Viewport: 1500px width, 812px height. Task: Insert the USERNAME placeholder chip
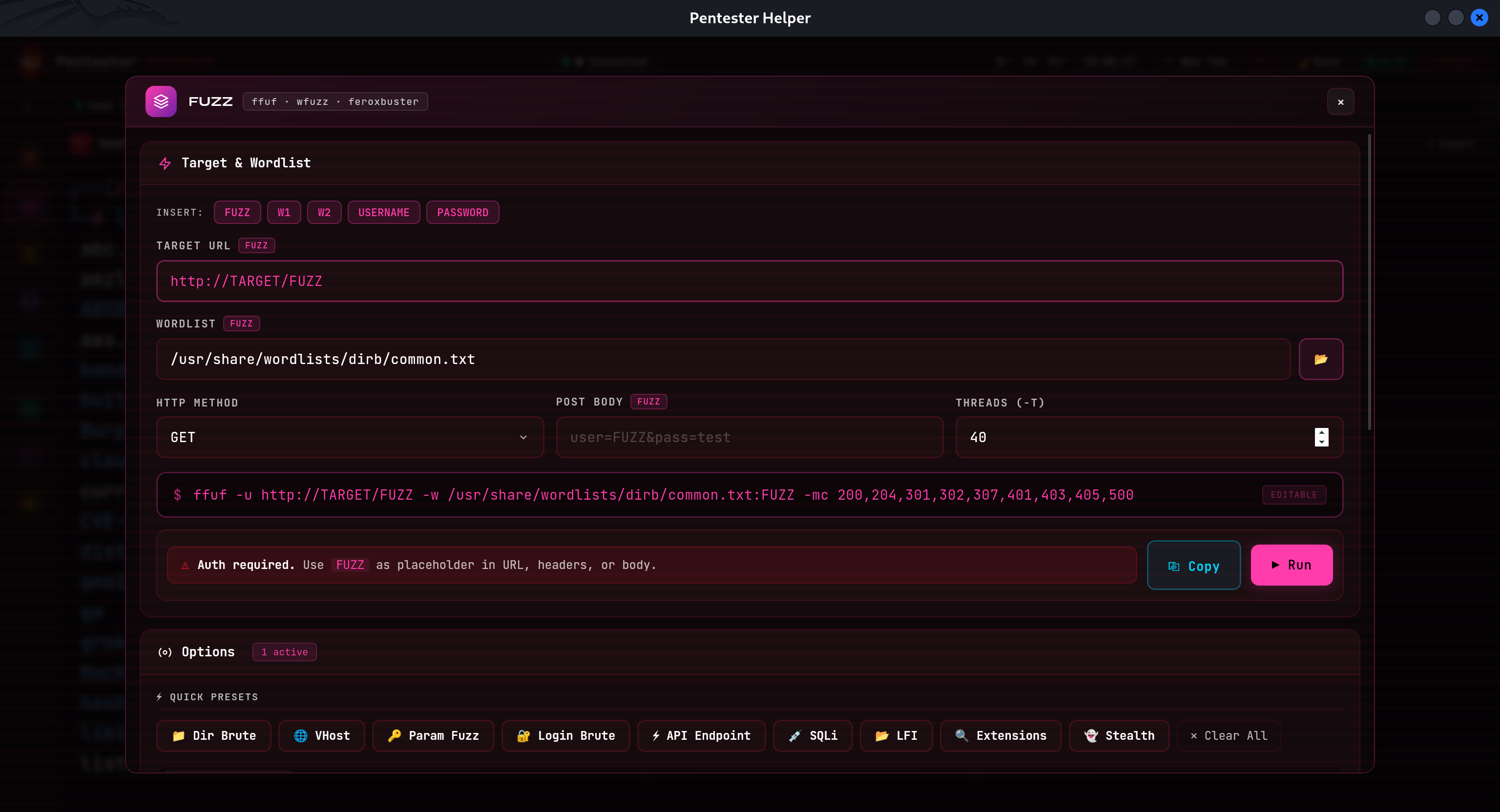point(383,212)
